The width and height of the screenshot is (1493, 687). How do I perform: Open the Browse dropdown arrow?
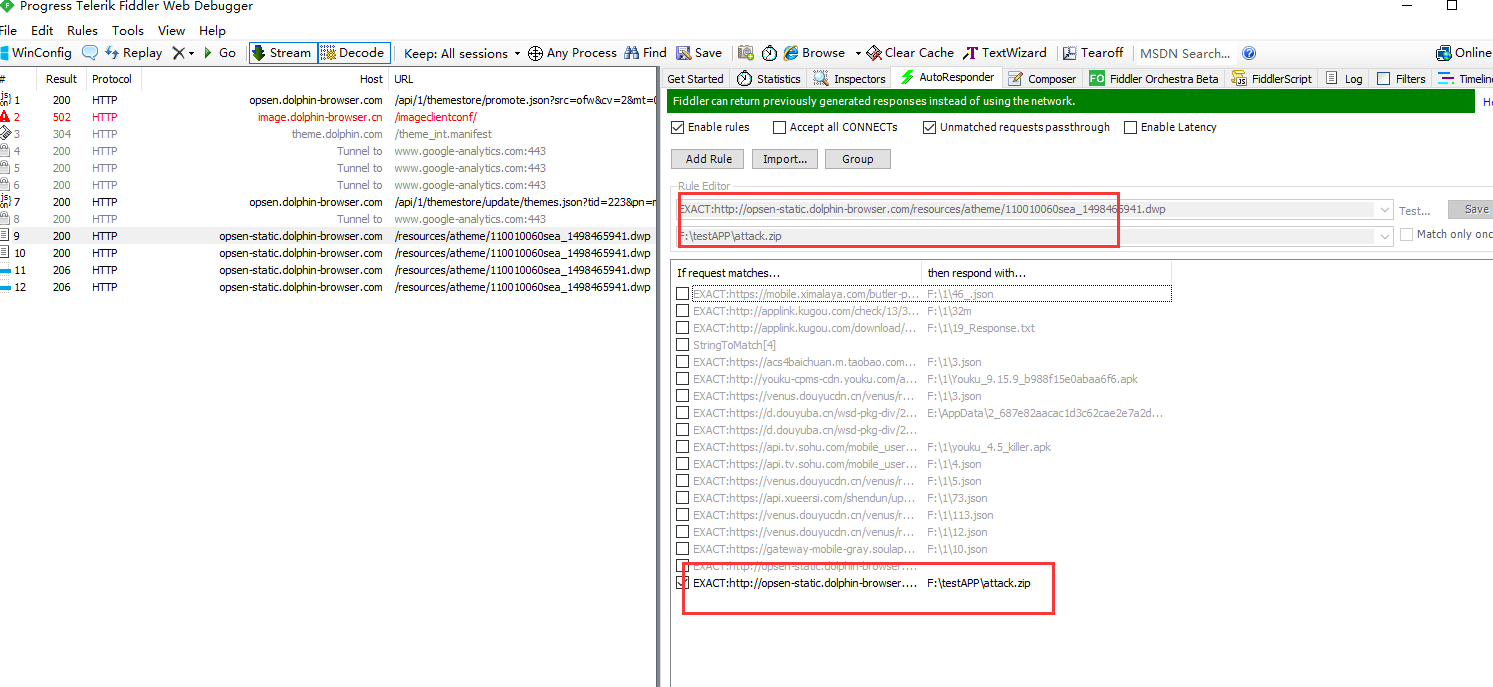(857, 53)
